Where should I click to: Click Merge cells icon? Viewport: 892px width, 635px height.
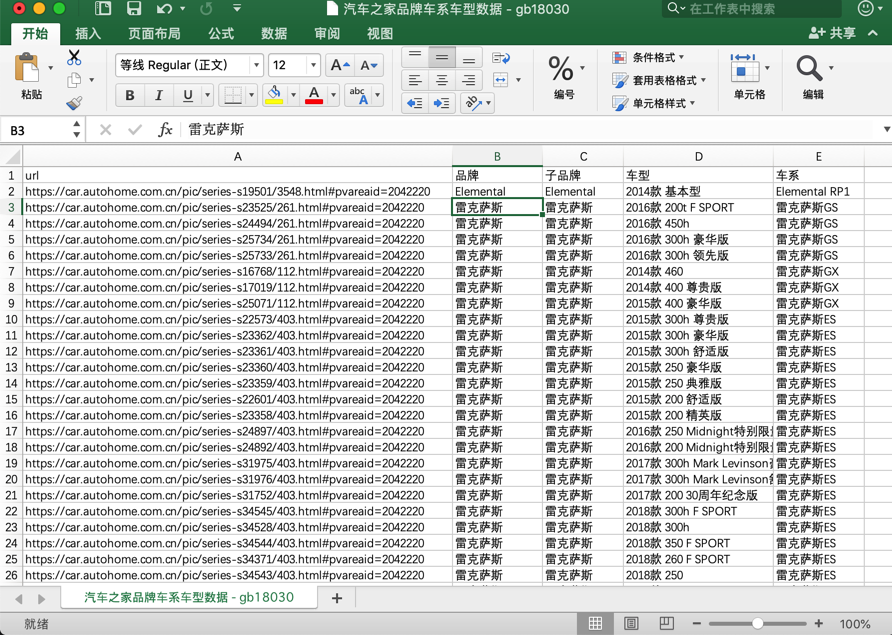tap(501, 80)
